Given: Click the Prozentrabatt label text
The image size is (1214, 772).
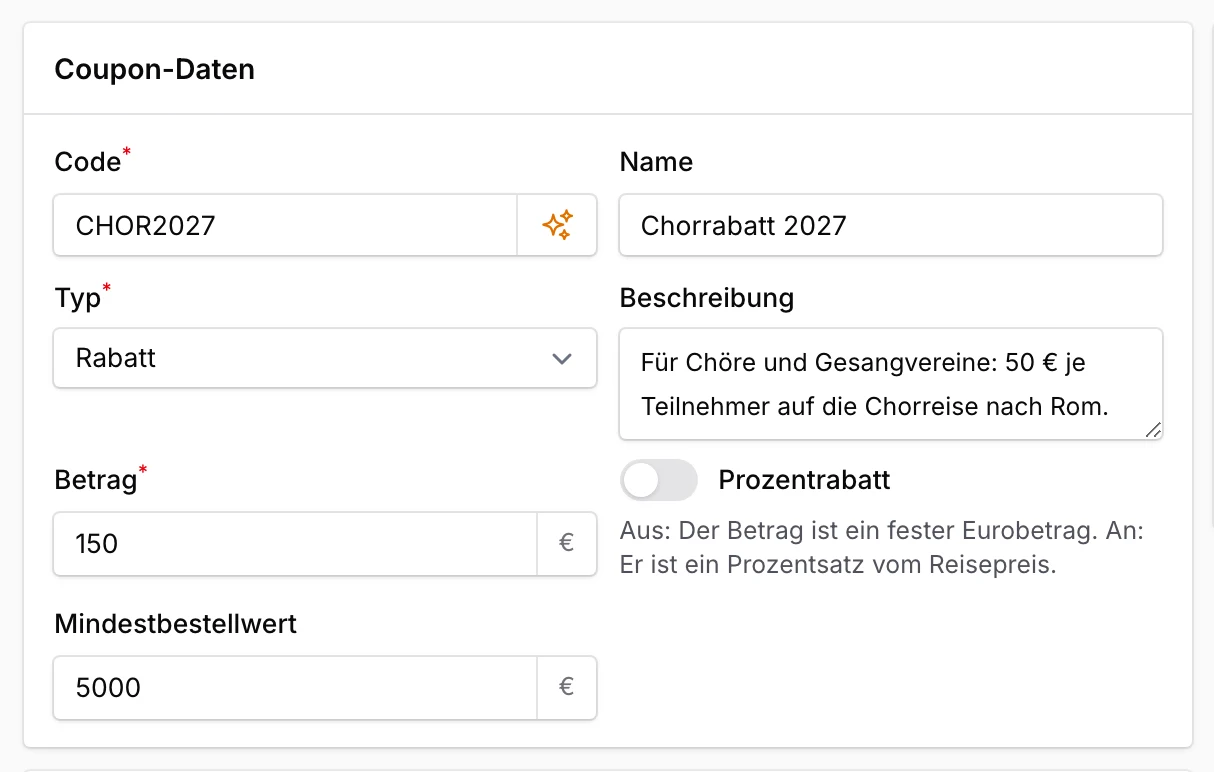Looking at the screenshot, I should point(804,480).
